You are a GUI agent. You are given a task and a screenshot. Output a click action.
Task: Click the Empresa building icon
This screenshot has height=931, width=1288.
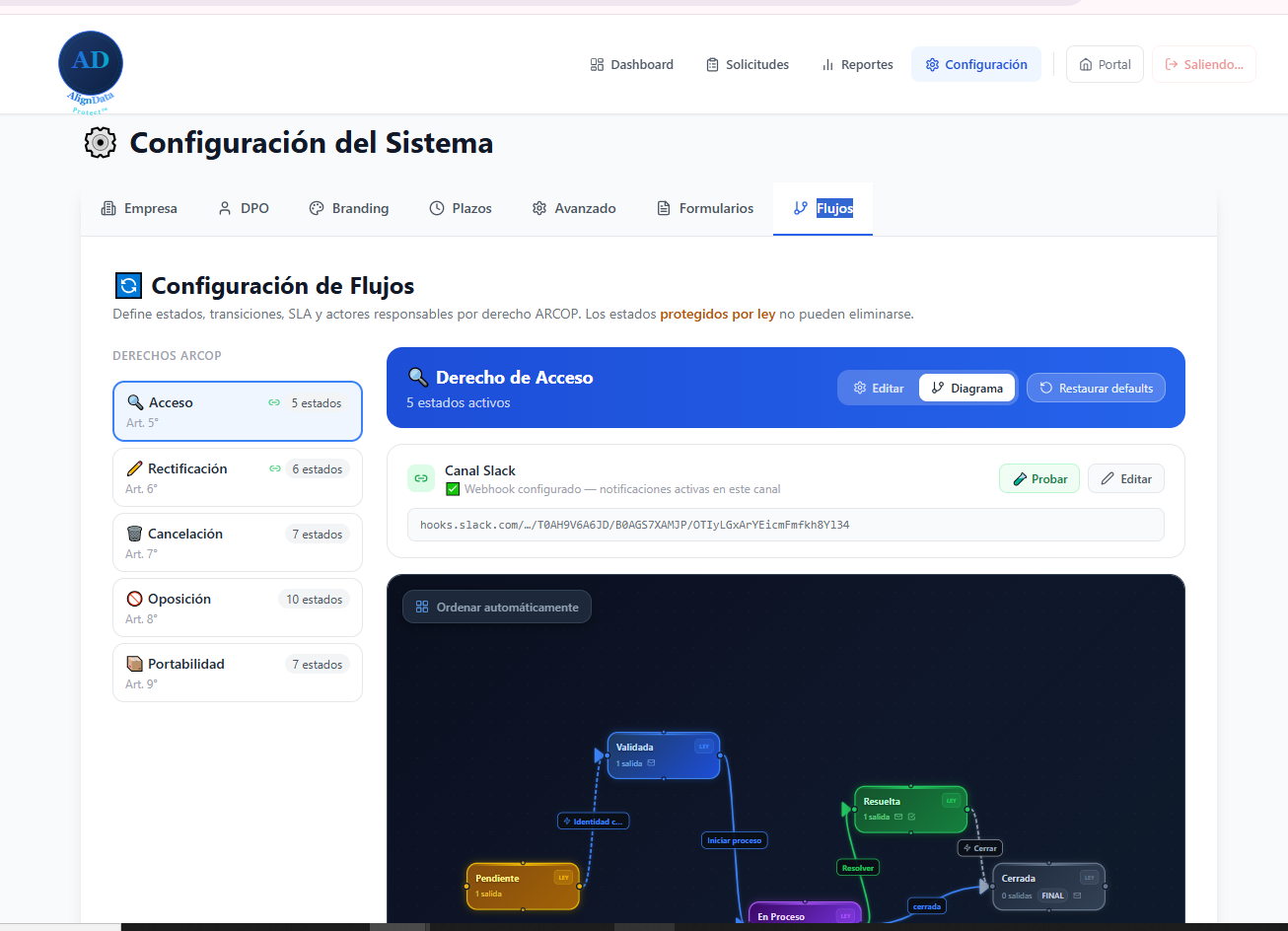[x=108, y=208]
